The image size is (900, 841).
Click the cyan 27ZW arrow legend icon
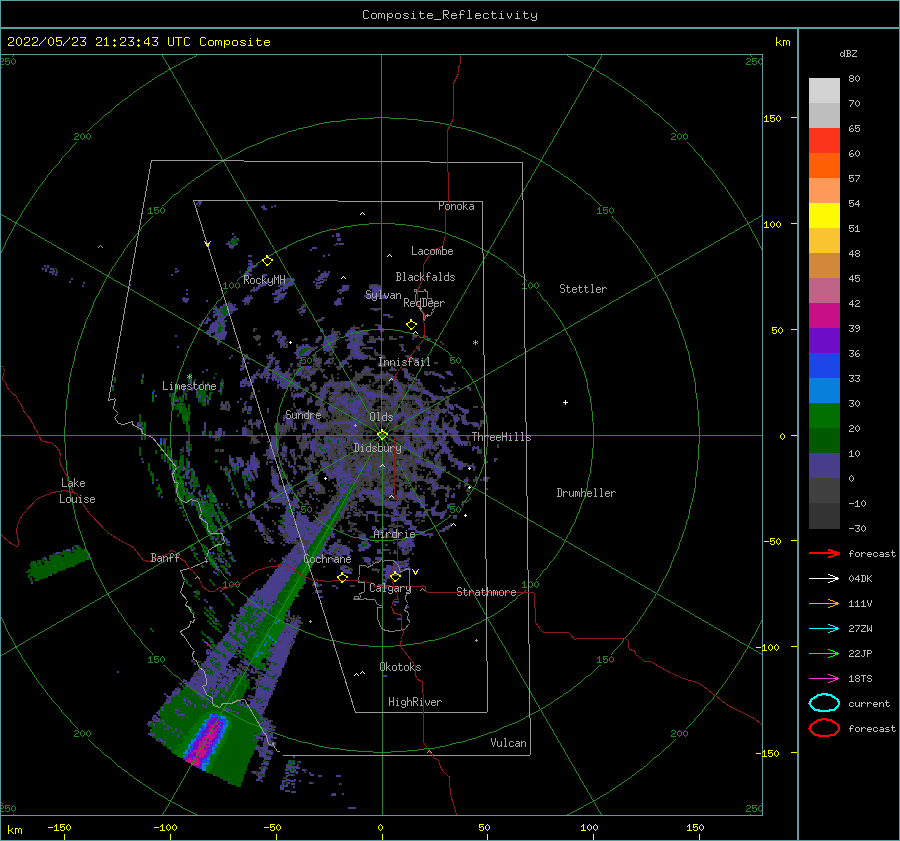[x=824, y=629]
